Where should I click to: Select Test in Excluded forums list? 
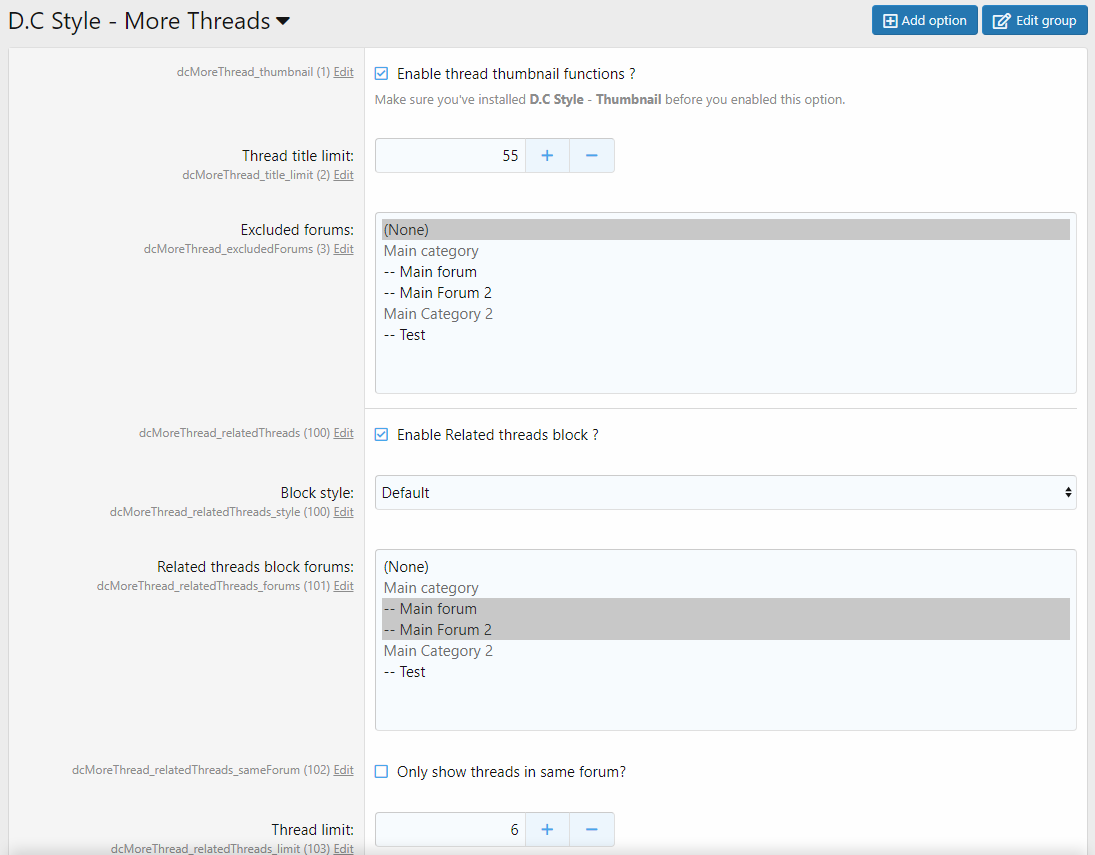click(404, 335)
